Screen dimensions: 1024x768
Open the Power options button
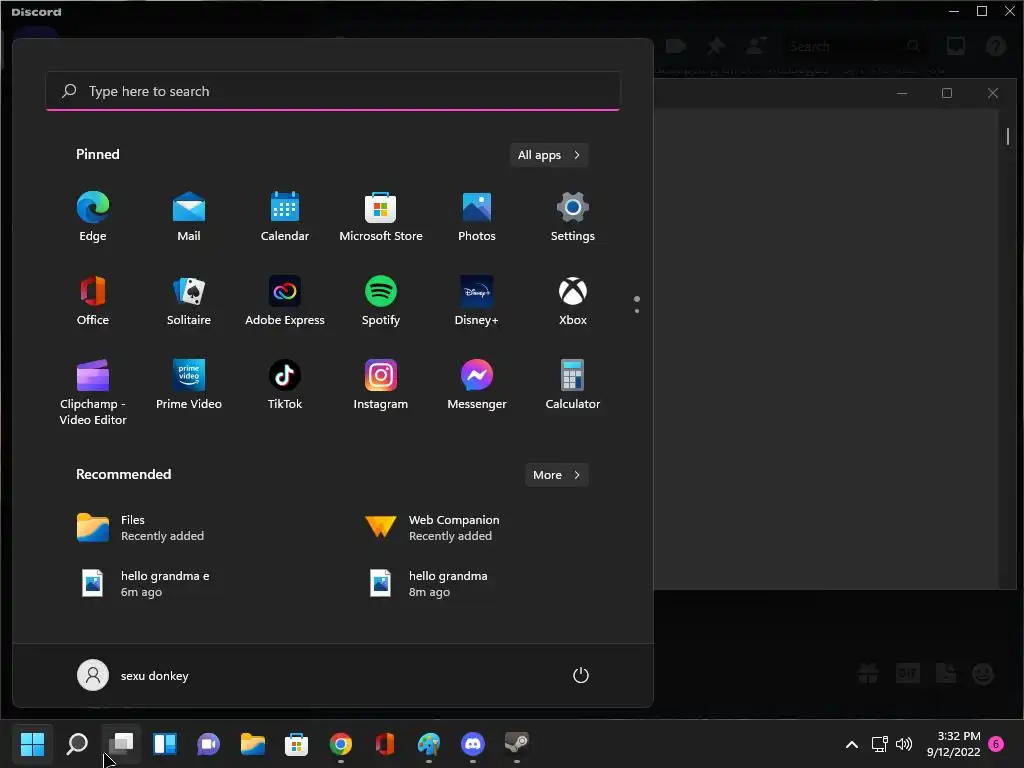(x=581, y=675)
